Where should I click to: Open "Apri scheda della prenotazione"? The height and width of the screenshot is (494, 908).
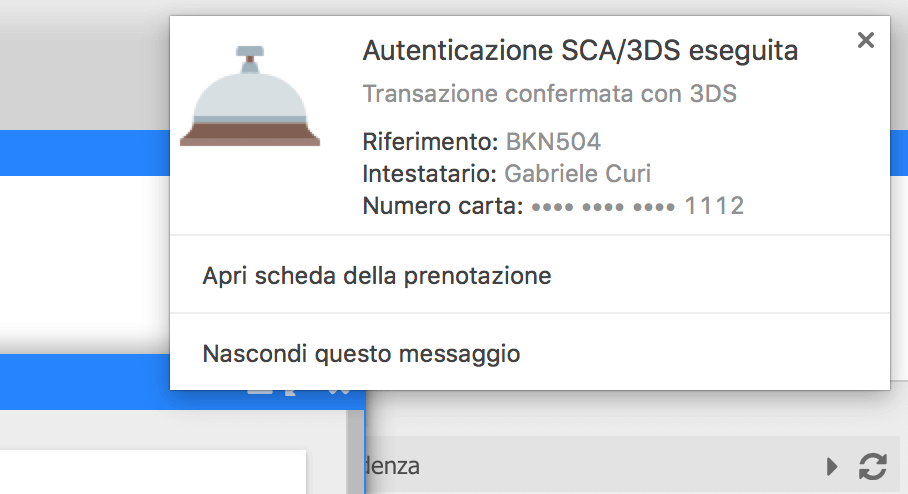[376, 276]
